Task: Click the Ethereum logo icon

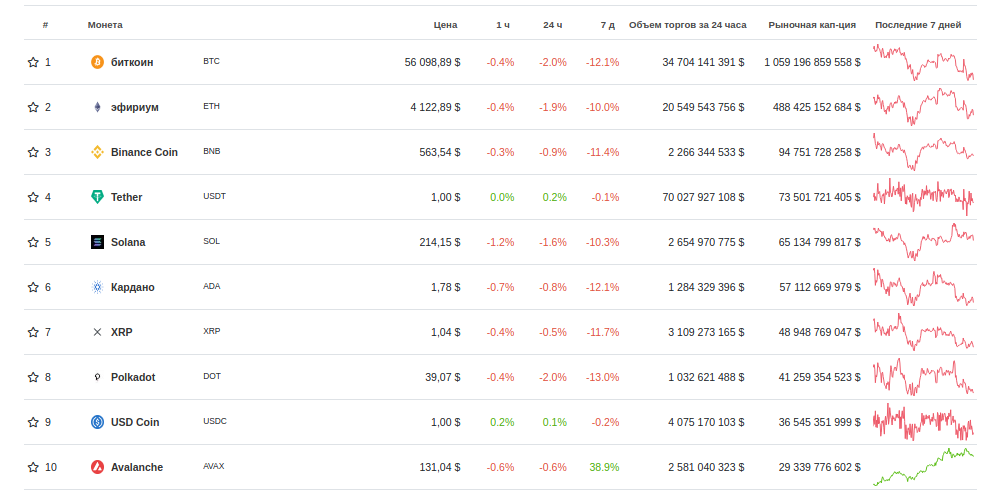Action: pyautogui.click(x=97, y=107)
